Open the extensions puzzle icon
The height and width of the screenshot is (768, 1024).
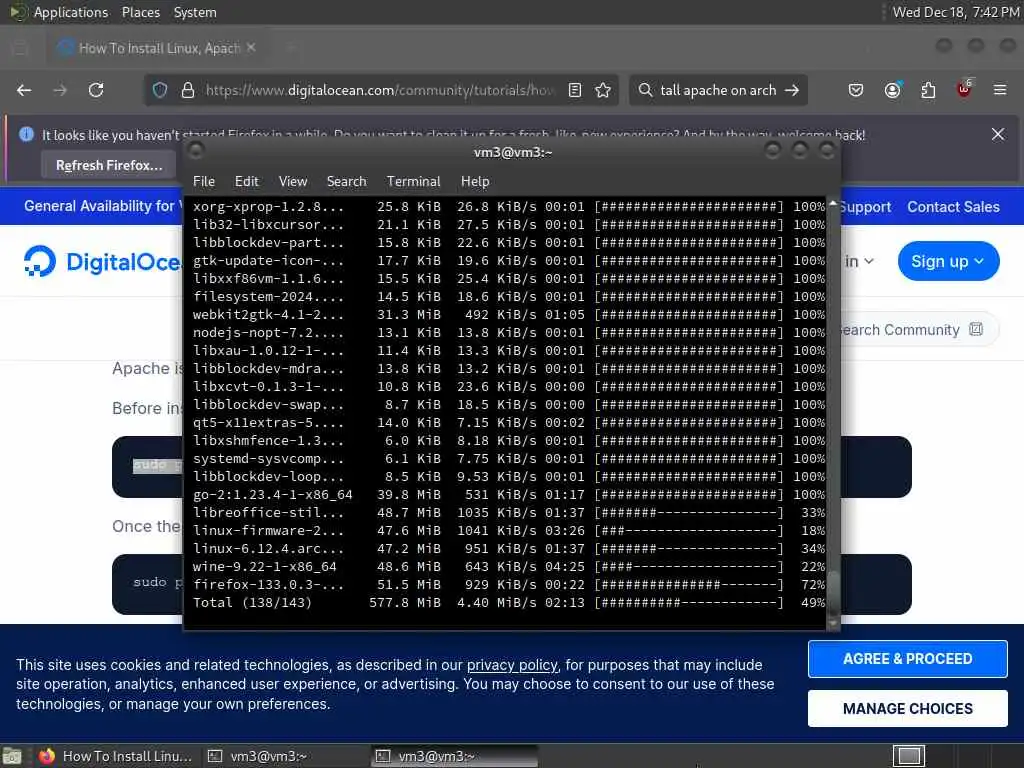pyautogui.click(x=928, y=90)
